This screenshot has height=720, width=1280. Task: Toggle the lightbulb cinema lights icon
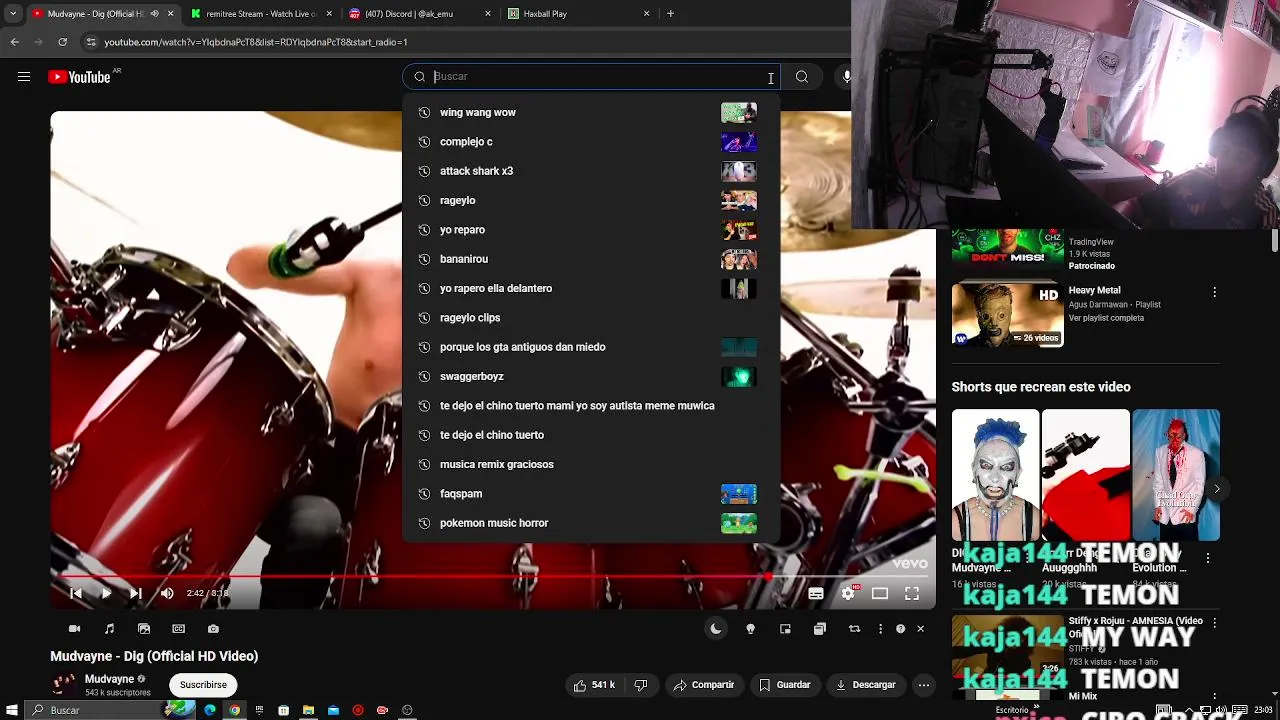[x=750, y=629]
